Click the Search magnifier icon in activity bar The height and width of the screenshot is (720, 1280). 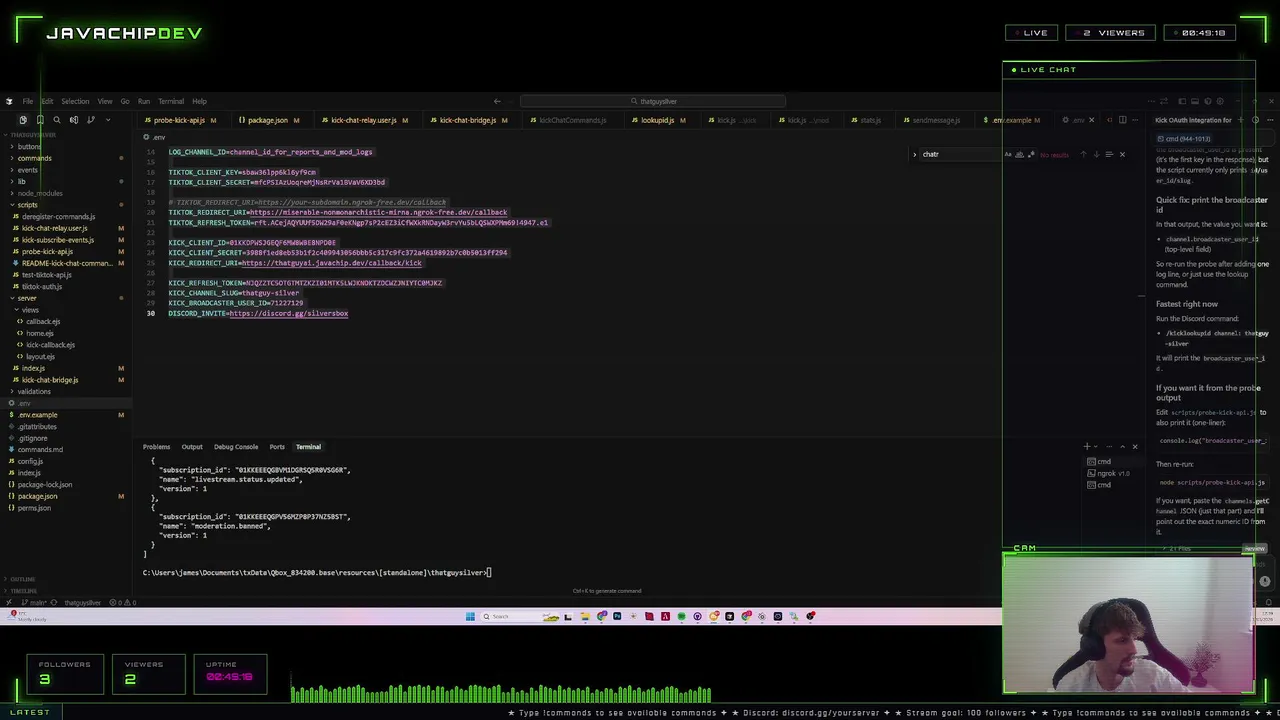pos(56,120)
